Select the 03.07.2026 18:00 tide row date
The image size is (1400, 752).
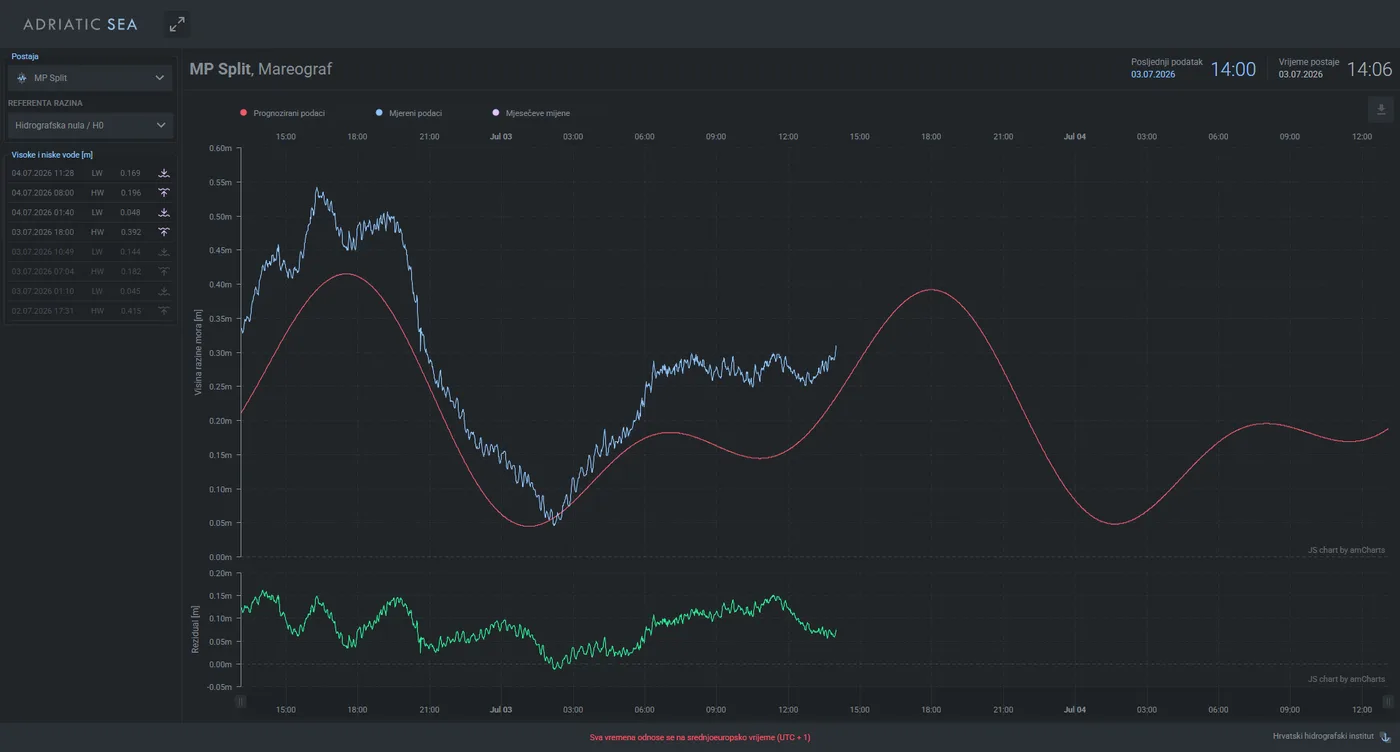[43, 232]
